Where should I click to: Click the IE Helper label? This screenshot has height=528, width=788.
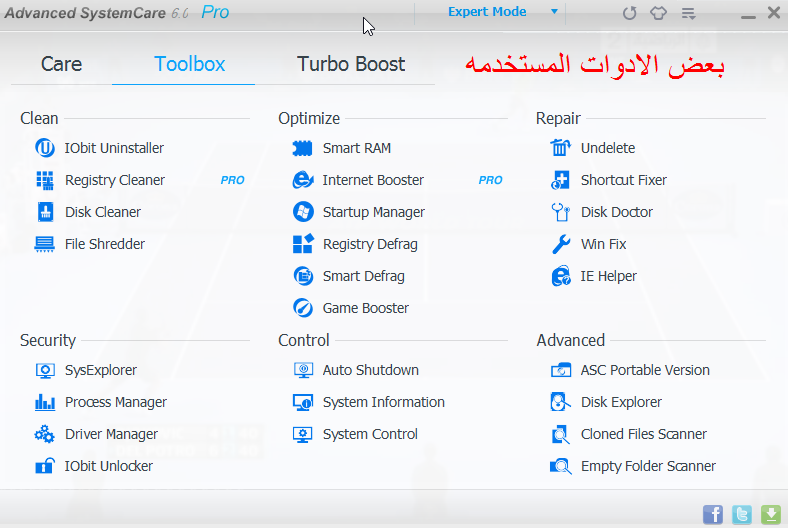click(x=609, y=276)
